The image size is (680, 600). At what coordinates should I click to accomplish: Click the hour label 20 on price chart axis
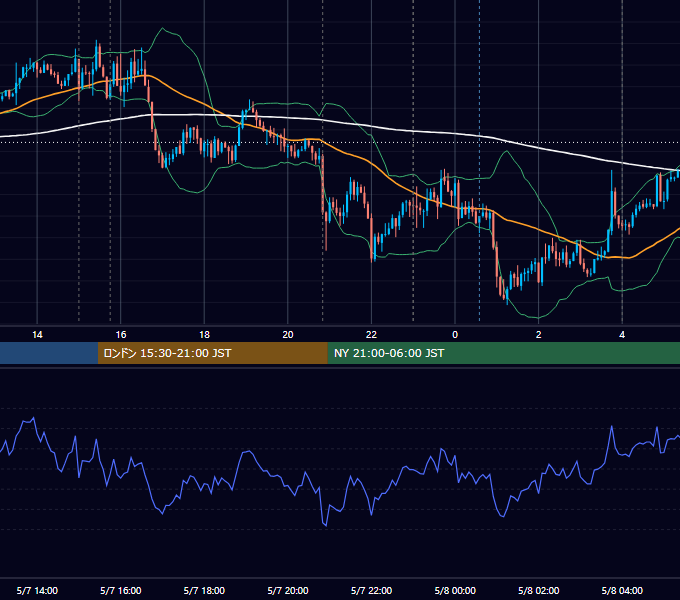pyautogui.click(x=288, y=335)
